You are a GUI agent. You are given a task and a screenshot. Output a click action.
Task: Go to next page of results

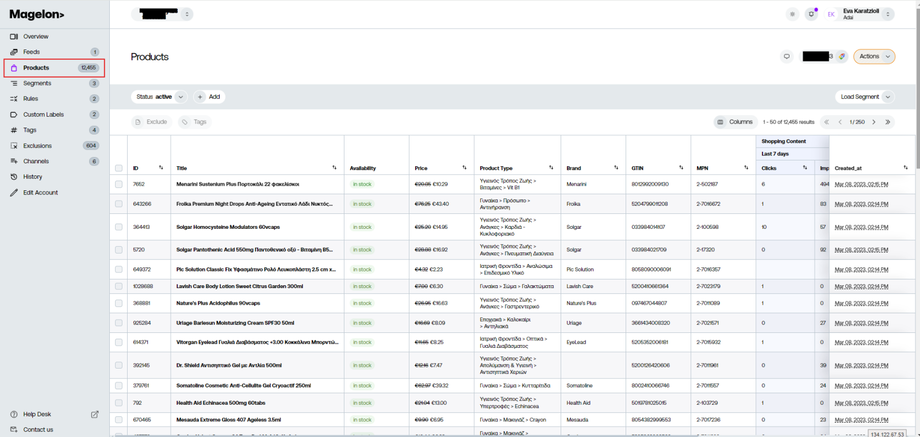(873, 122)
